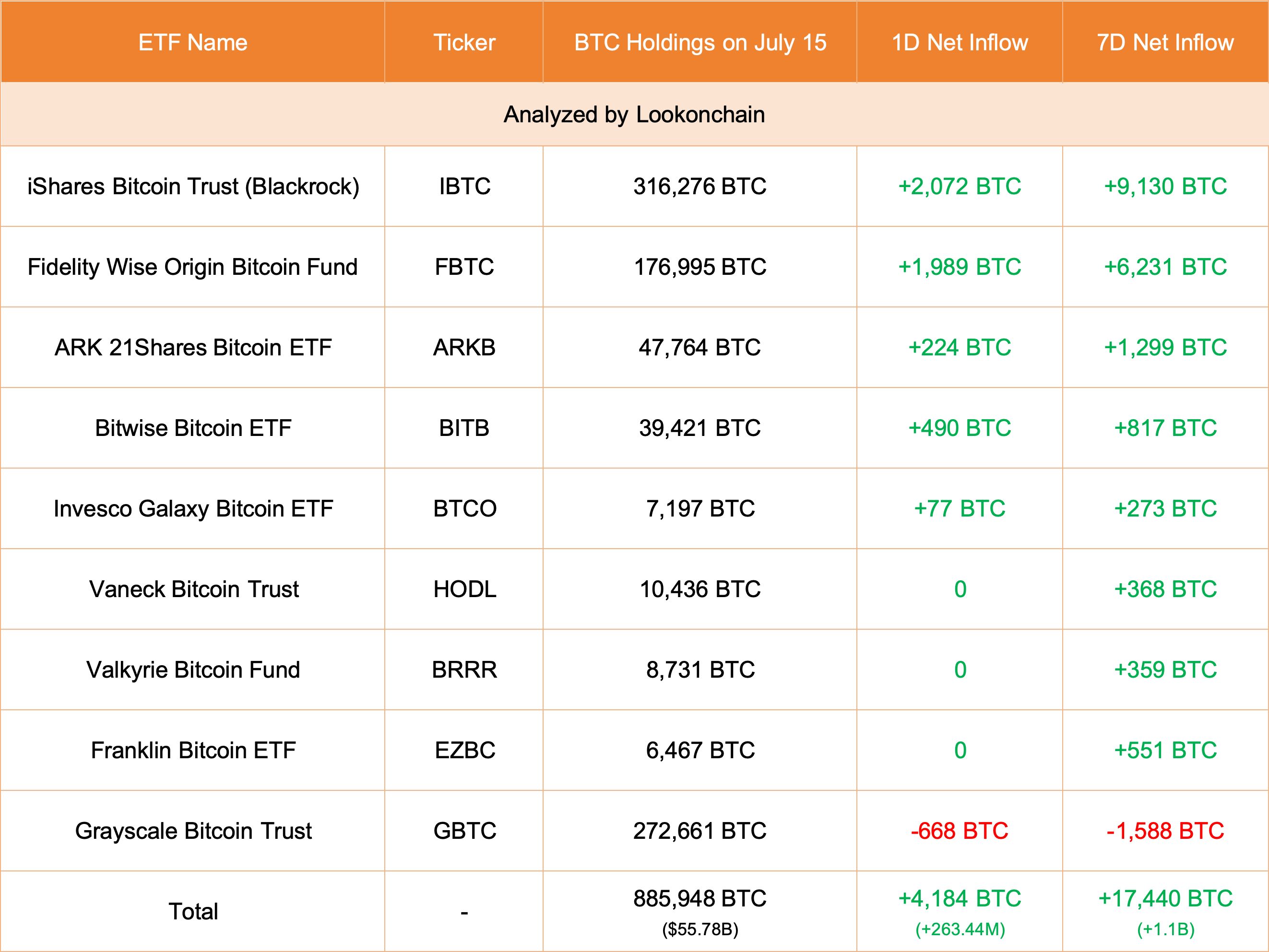This screenshot has width=1269, height=952.
Task: Click the +4,184 BTC total 1D inflow
Action: 960,899
